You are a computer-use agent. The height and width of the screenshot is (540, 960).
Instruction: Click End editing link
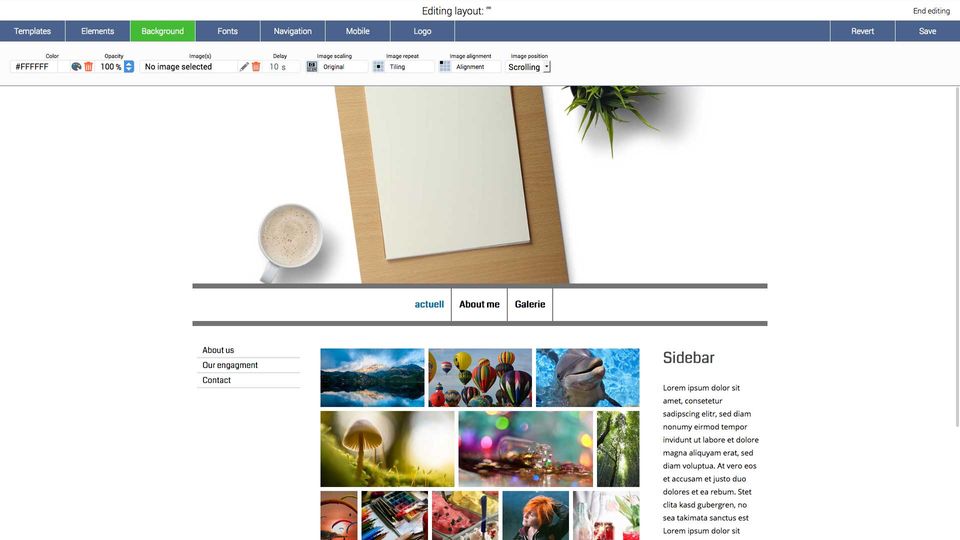(931, 11)
